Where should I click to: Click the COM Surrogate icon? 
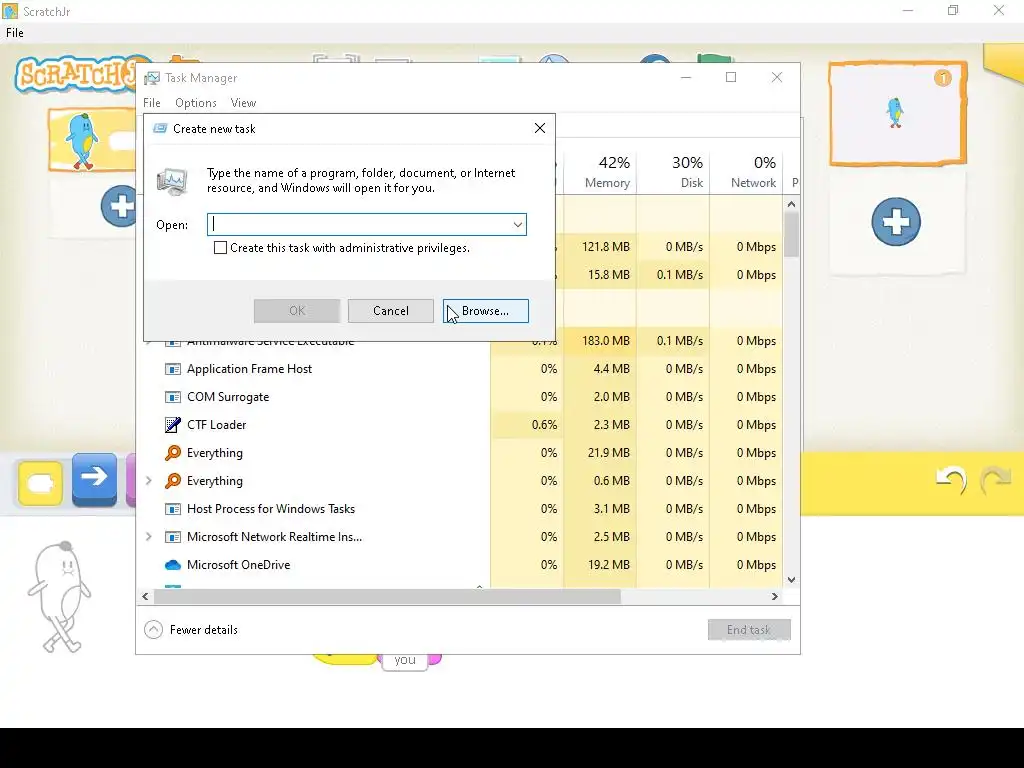172,397
